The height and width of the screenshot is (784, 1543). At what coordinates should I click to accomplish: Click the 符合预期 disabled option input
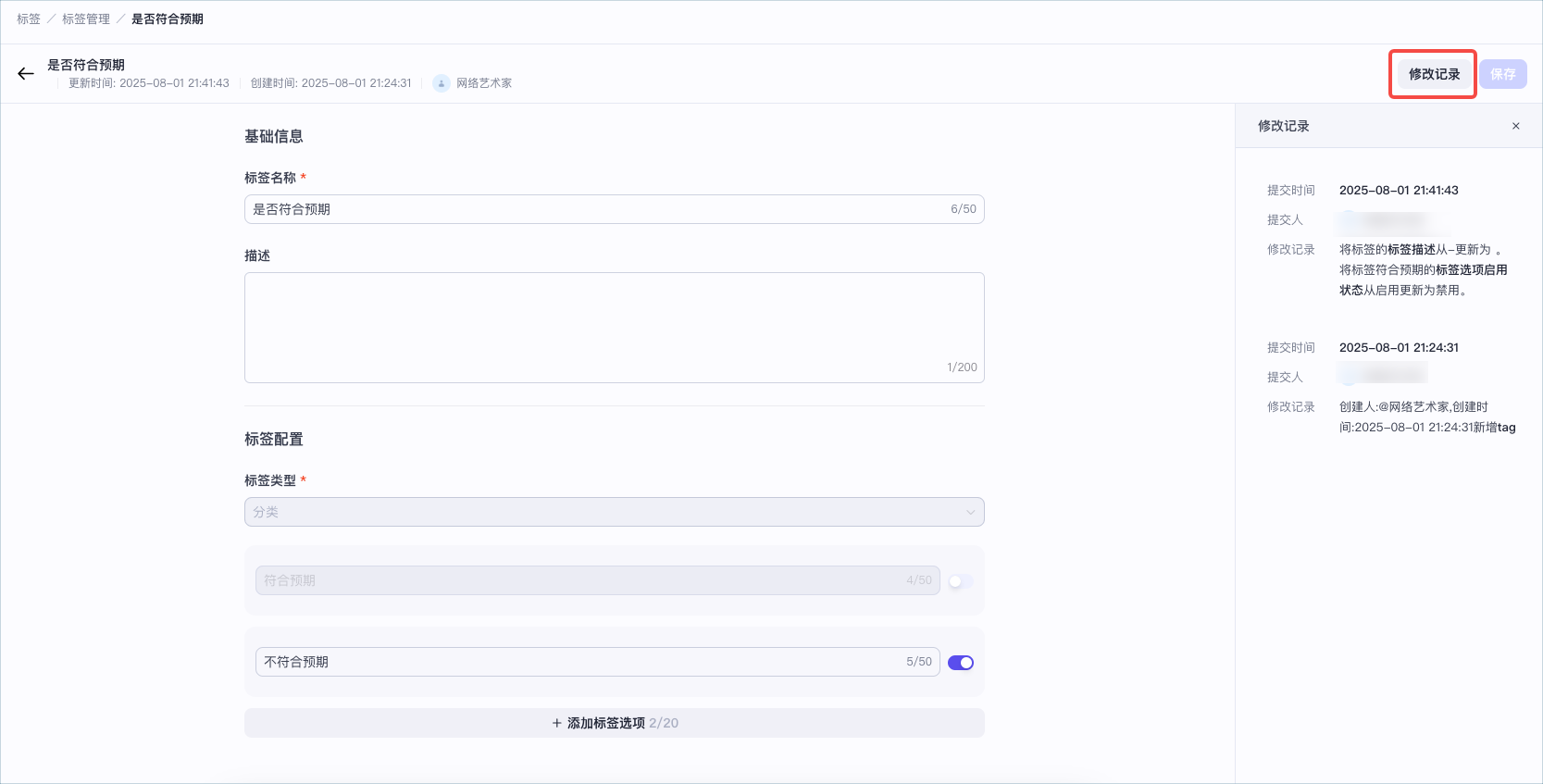598,580
